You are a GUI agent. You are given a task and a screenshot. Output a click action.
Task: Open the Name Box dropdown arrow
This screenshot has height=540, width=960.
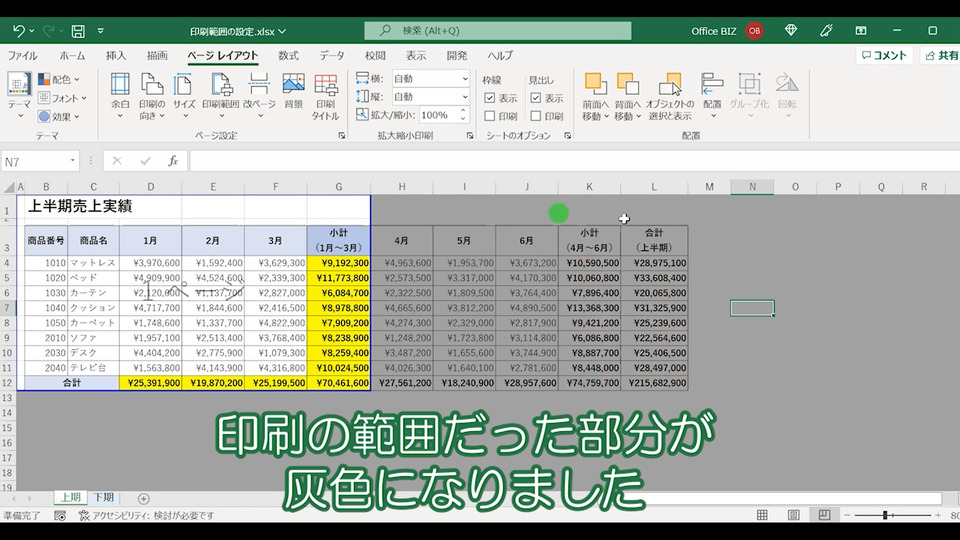click(72, 161)
